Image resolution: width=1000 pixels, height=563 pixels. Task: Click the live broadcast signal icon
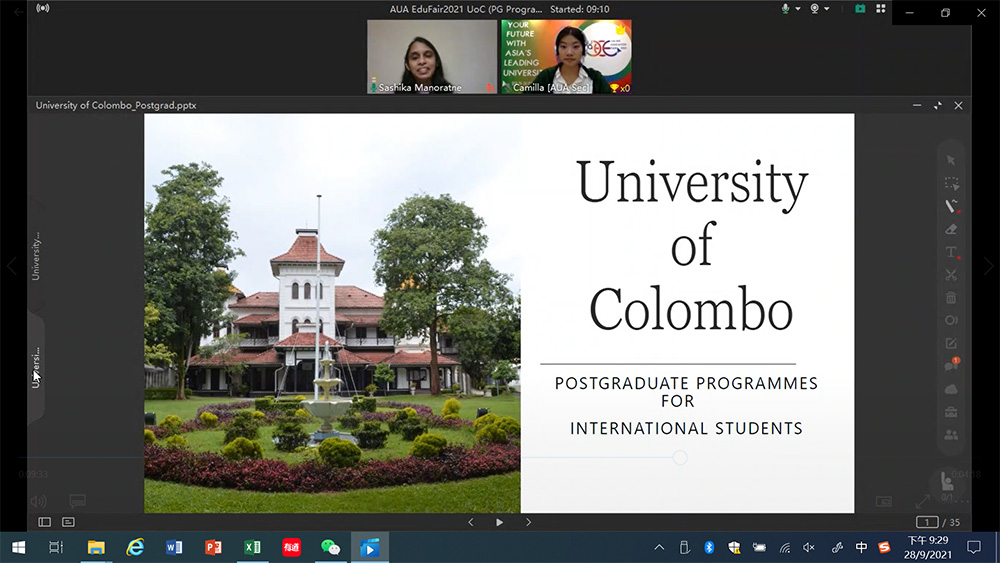(43, 8)
